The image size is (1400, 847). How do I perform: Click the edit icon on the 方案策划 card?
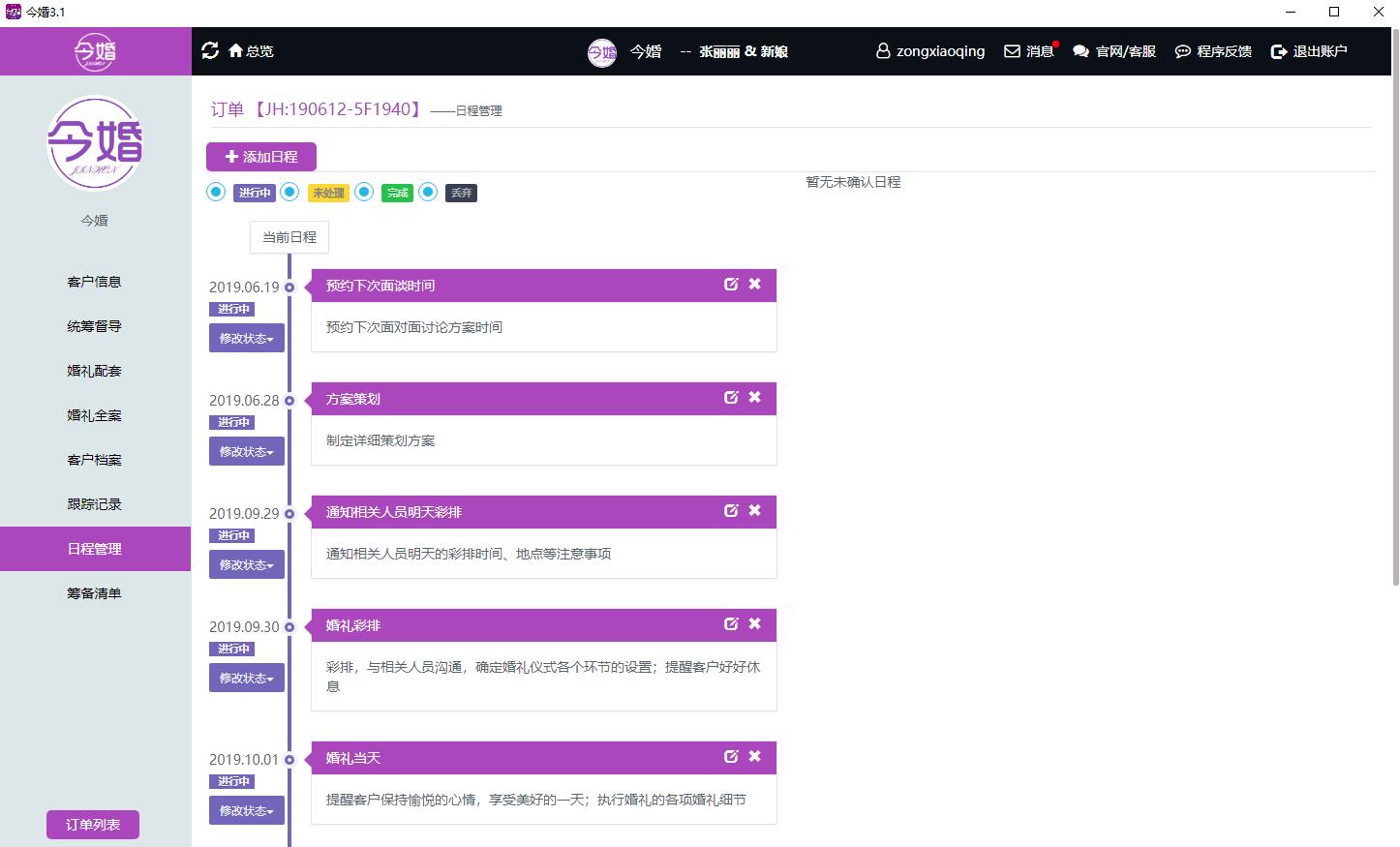point(731,397)
